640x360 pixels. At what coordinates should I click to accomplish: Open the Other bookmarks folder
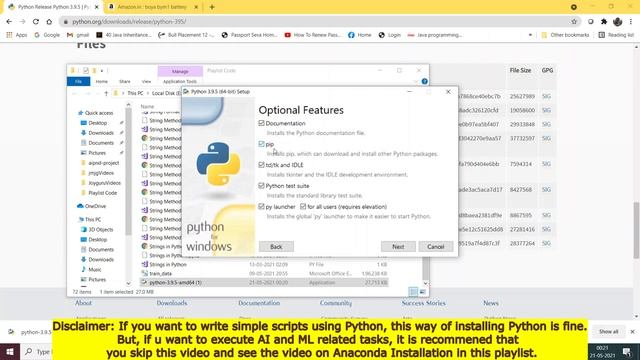pyautogui.click(x=565, y=35)
